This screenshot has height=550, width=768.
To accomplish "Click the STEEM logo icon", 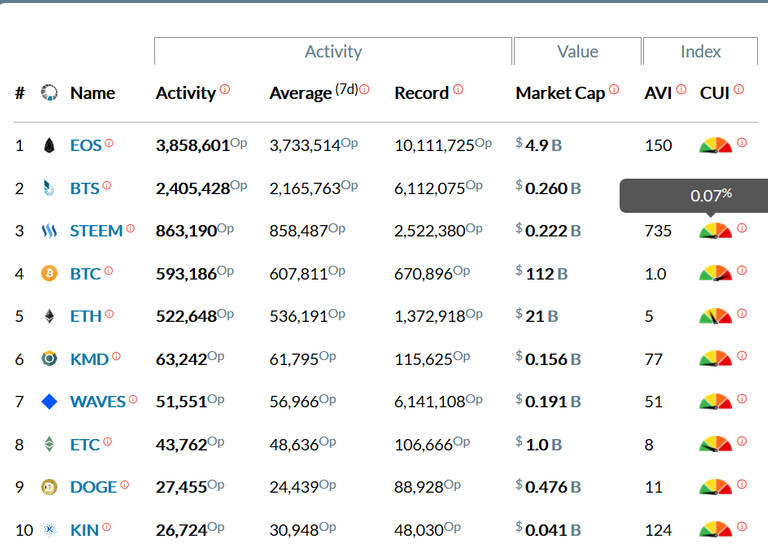I will (x=49, y=231).
